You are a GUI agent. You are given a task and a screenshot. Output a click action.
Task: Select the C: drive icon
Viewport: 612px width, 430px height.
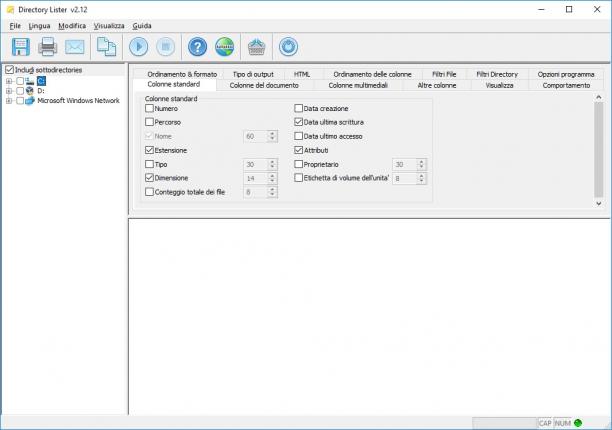[30, 81]
